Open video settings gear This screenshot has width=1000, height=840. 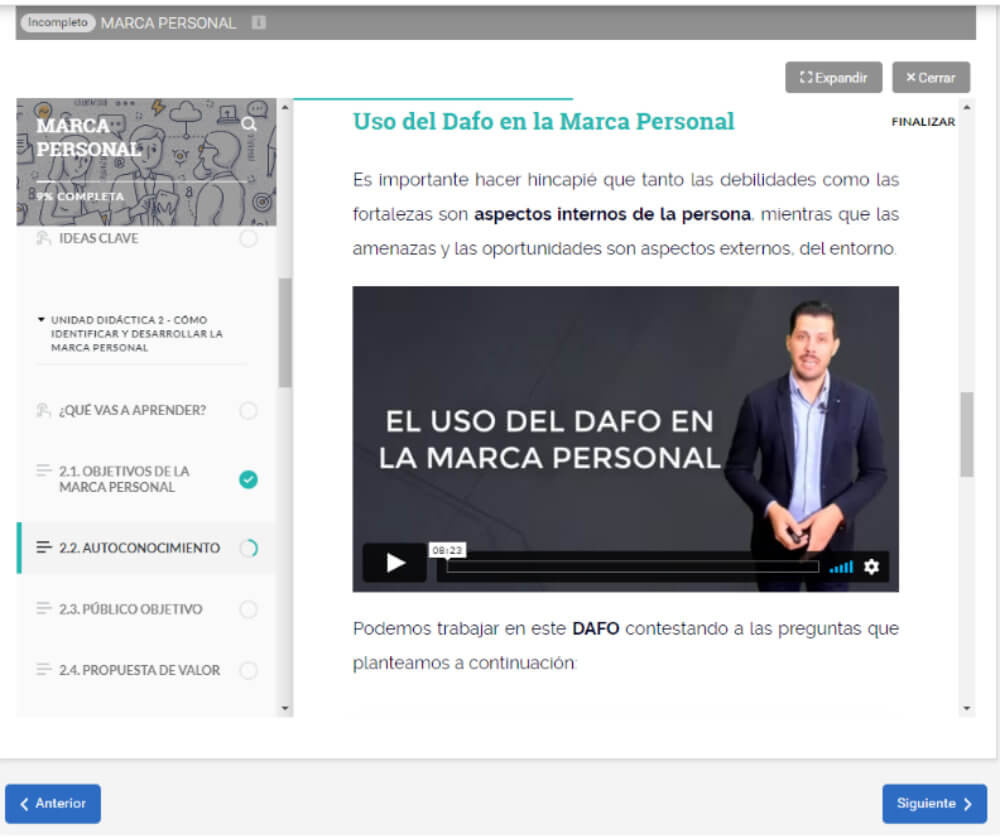[x=871, y=567]
